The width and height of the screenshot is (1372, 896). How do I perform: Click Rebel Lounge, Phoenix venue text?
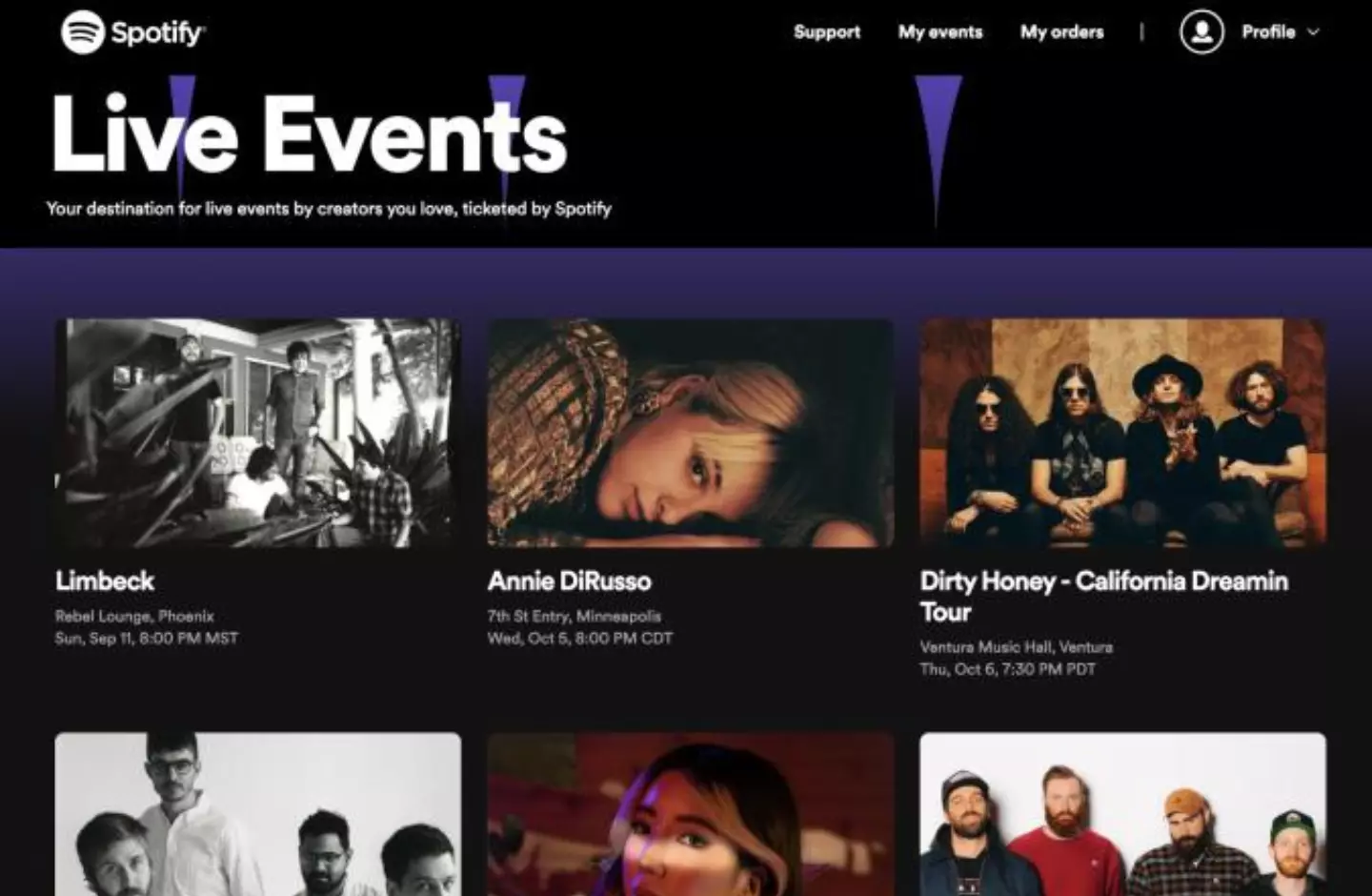pyautogui.click(x=134, y=616)
